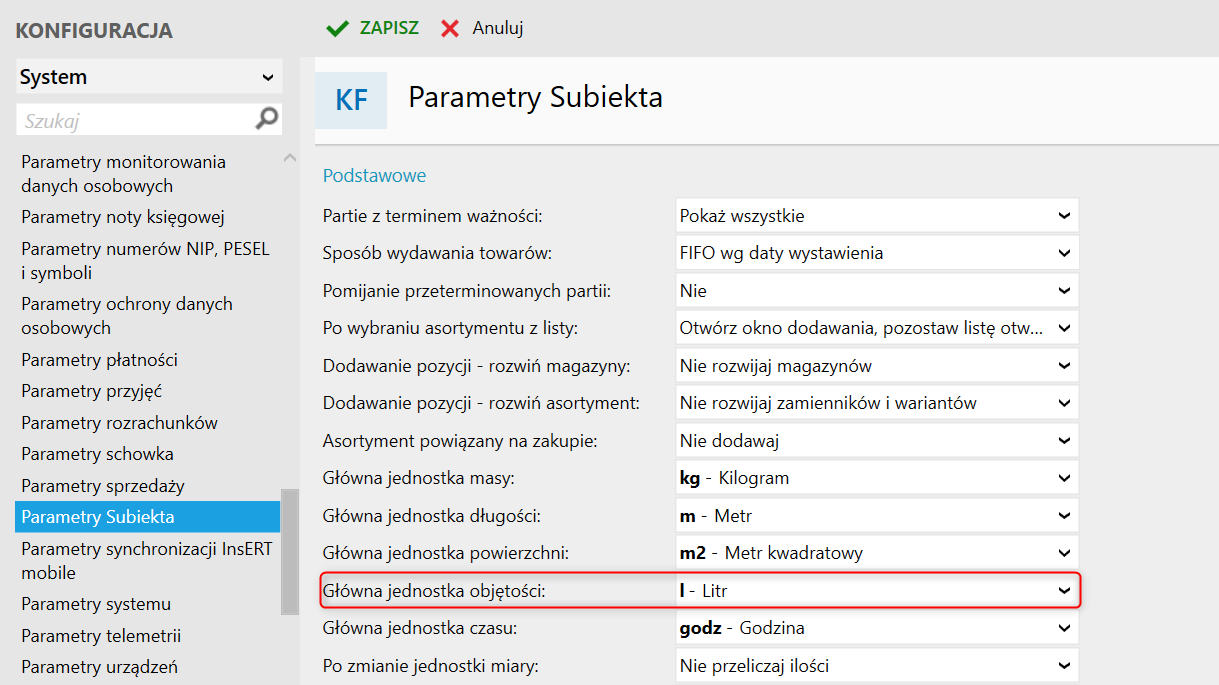This screenshot has height=685, width=1219.
Task: Click the red Anuluj X icon
Action: pos(451,28)
